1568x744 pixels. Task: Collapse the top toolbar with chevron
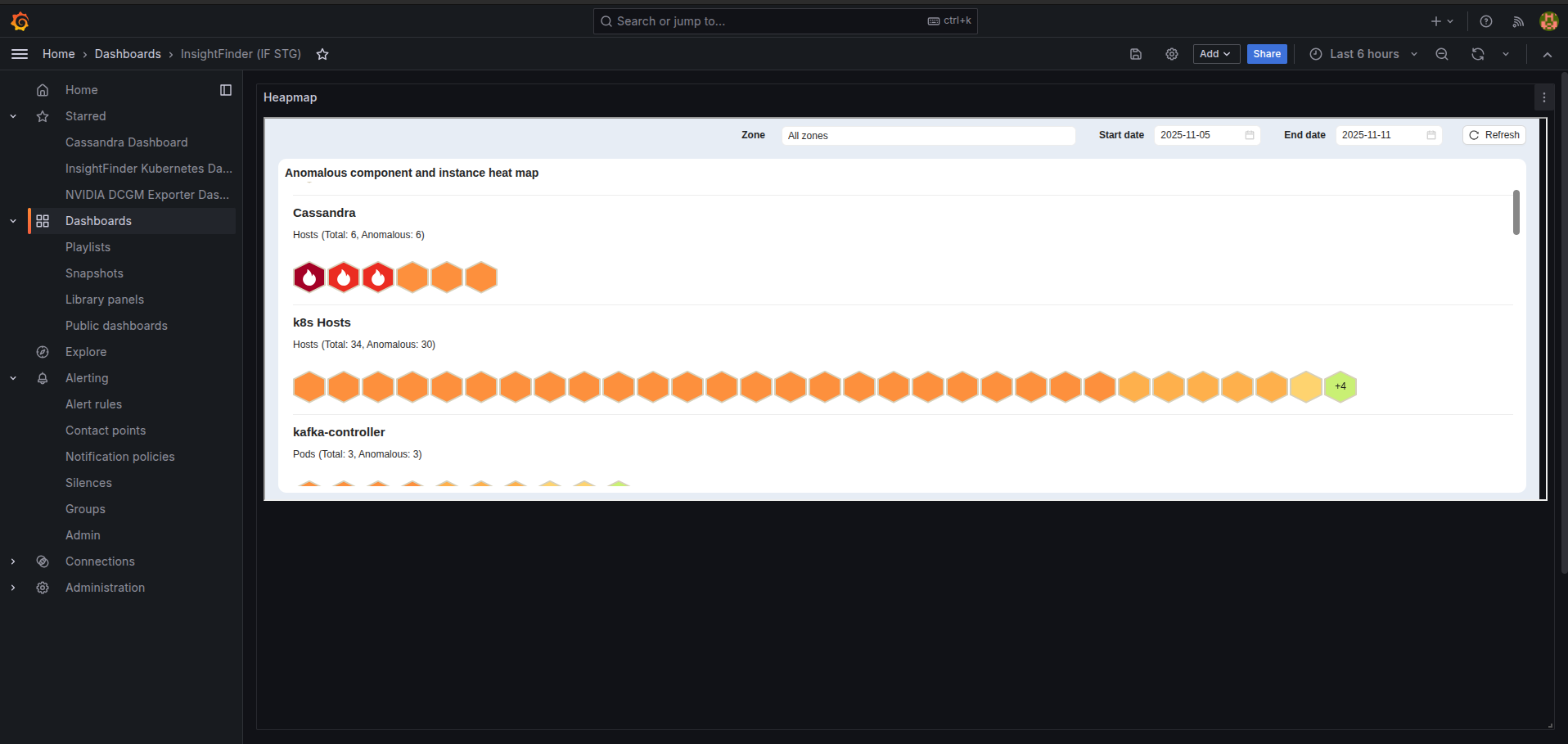pyautogui.click(x=1547, y=54)
